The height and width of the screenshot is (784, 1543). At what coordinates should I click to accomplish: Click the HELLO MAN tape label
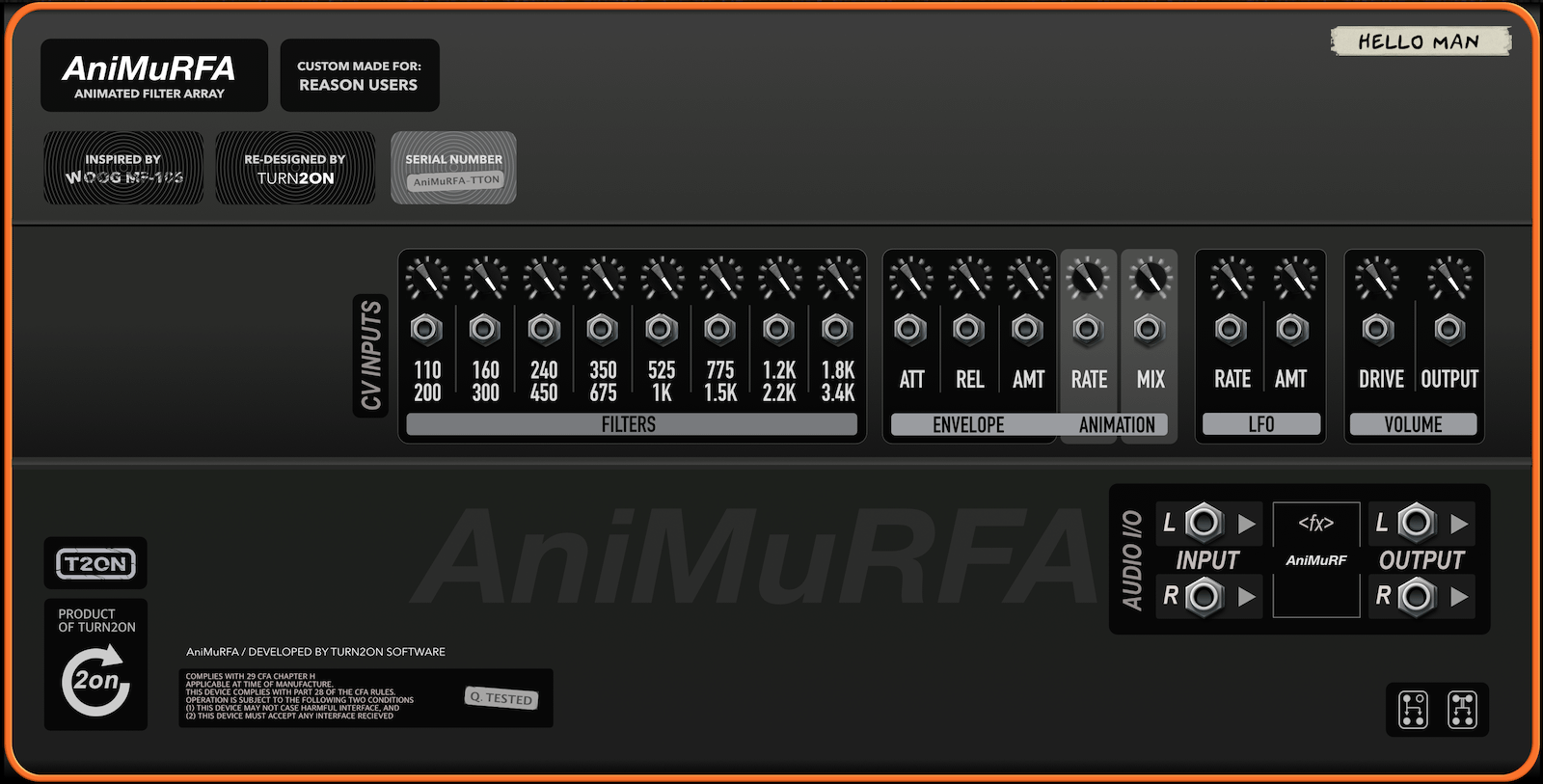pos(1421,41)
